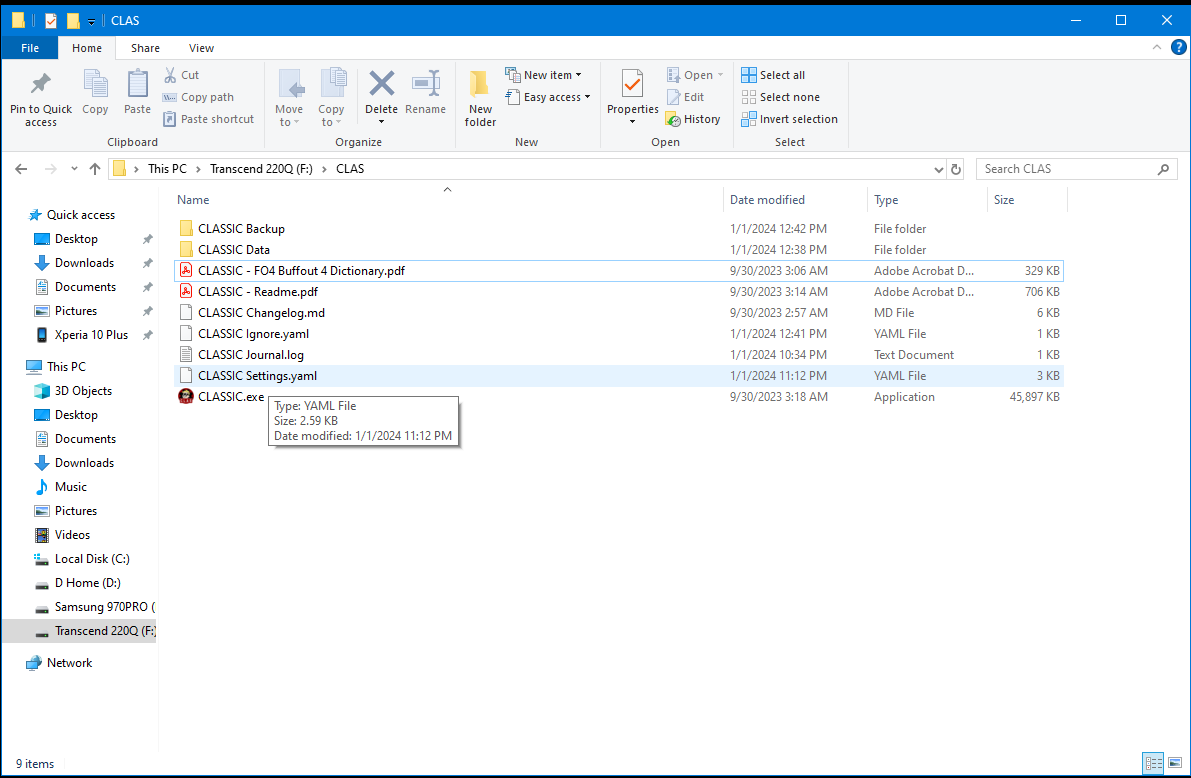The image size is (1191, 778).
Task: Refresh the current folder view
Action: coord(956,169)
